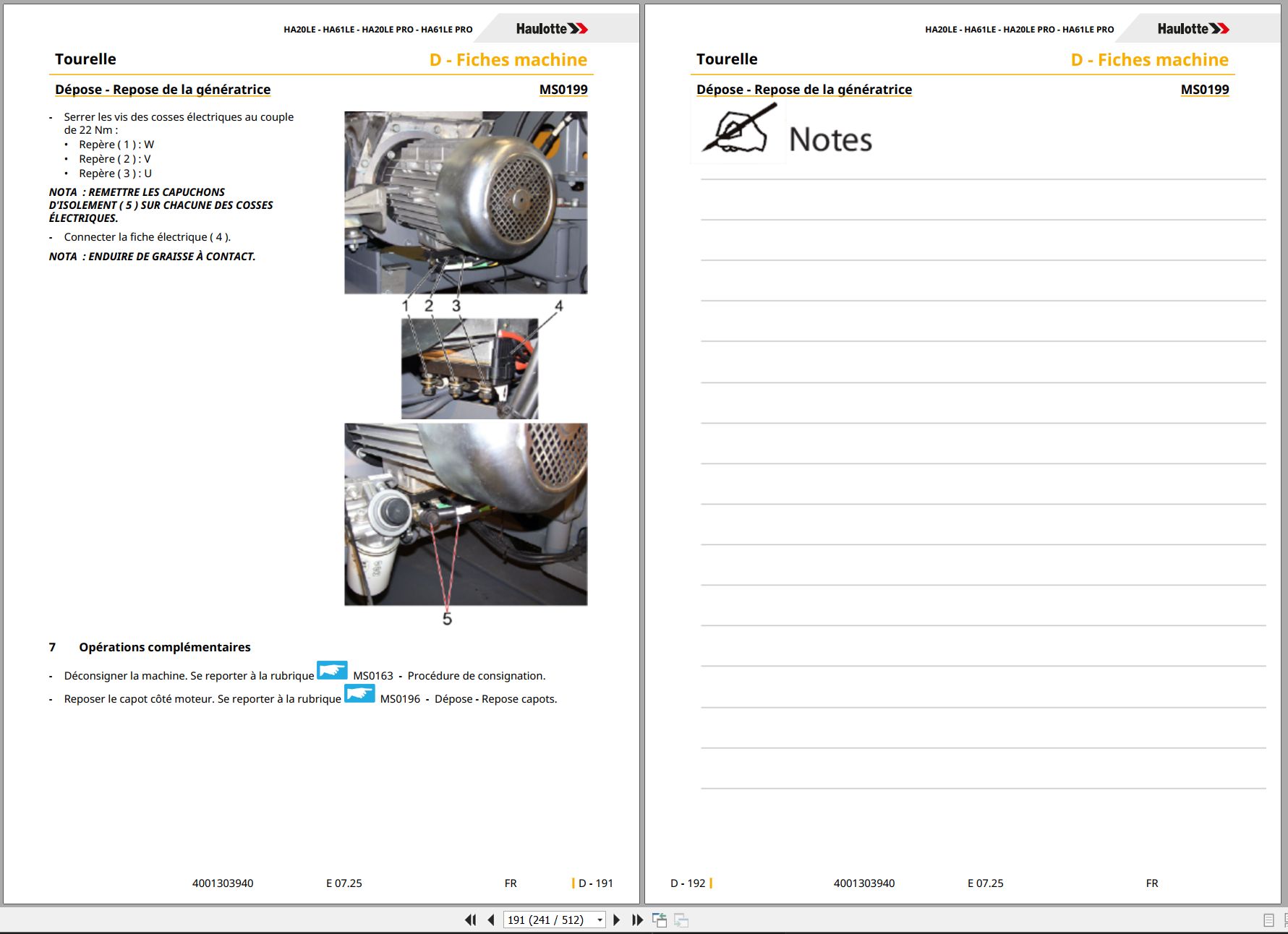Image resolution: width=1288 pixels, height=934 pixels.
Task: Click the text 'Repère ( 1 ) : W'
Action: 116,145
